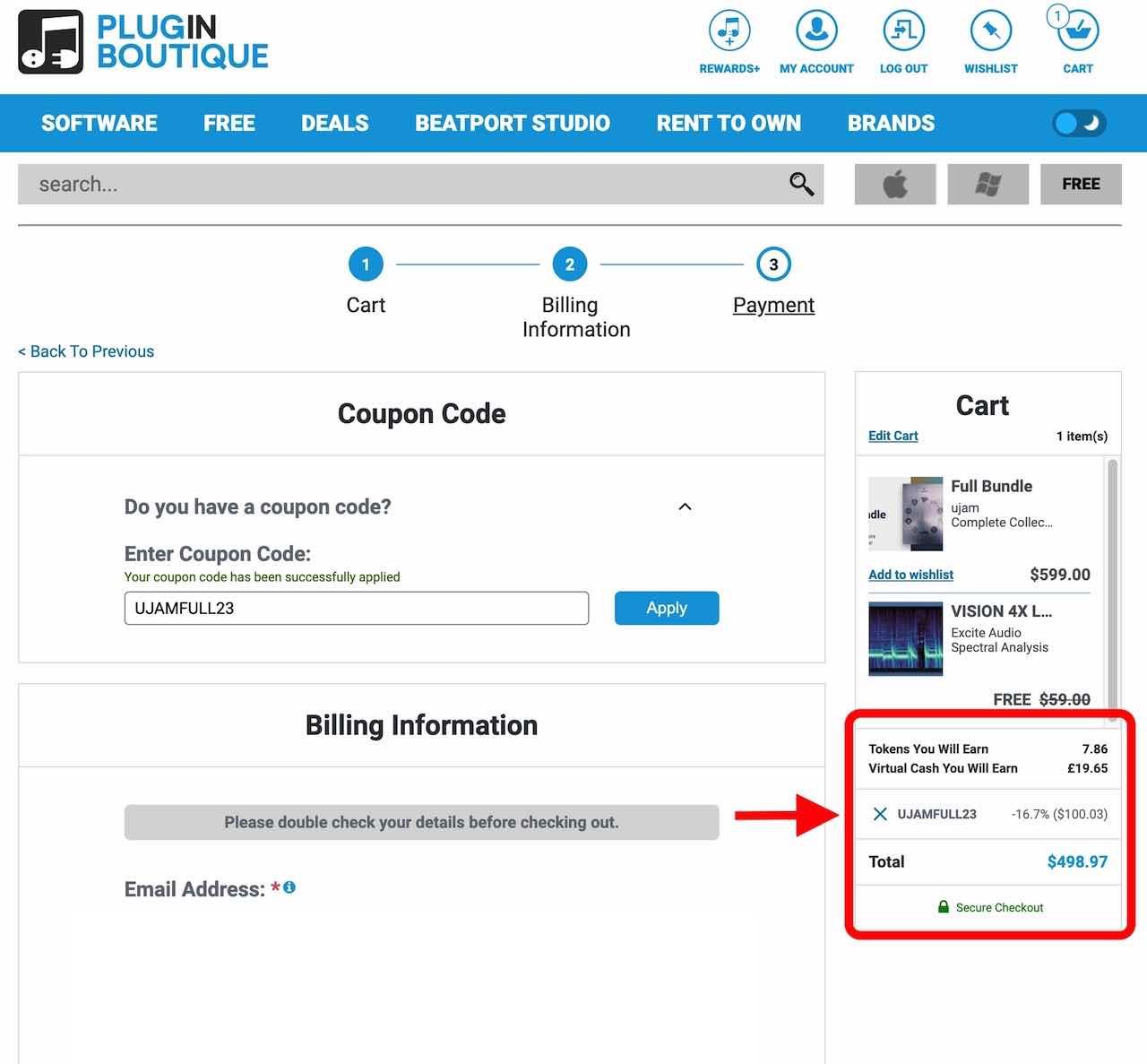
Task: Open the Wishlist pin icon
Action: (990, 31)
